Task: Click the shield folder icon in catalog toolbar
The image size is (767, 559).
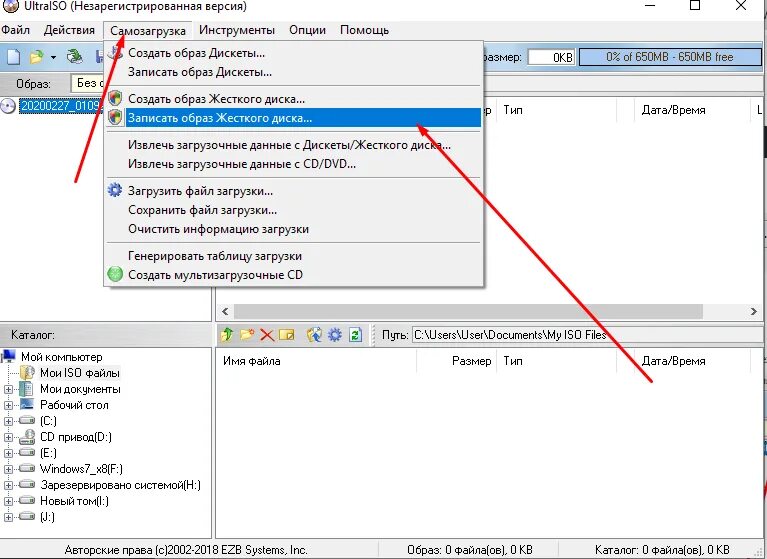Action: 315,335
